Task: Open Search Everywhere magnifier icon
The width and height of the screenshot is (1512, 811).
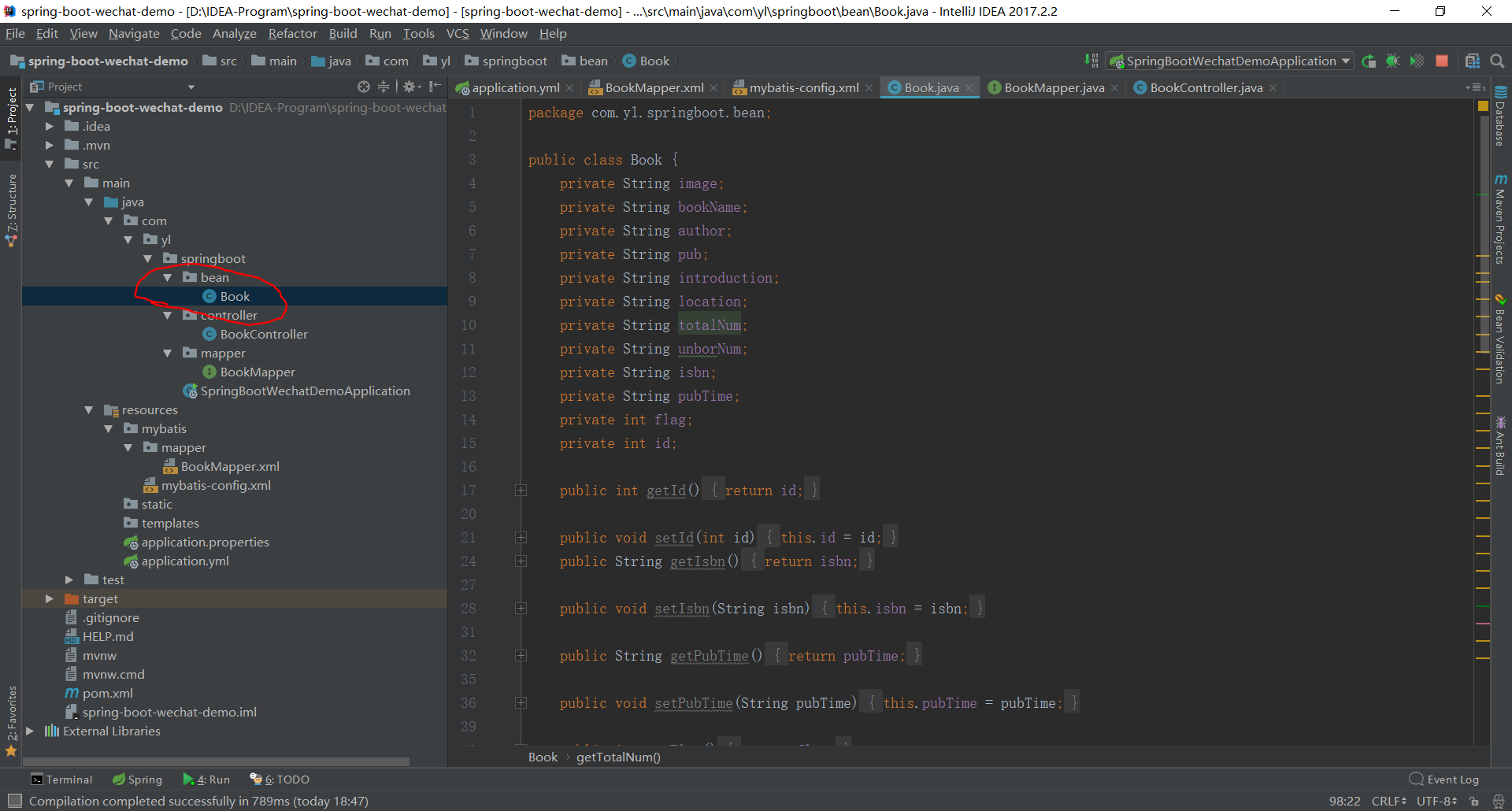Action: point(1497,61)
